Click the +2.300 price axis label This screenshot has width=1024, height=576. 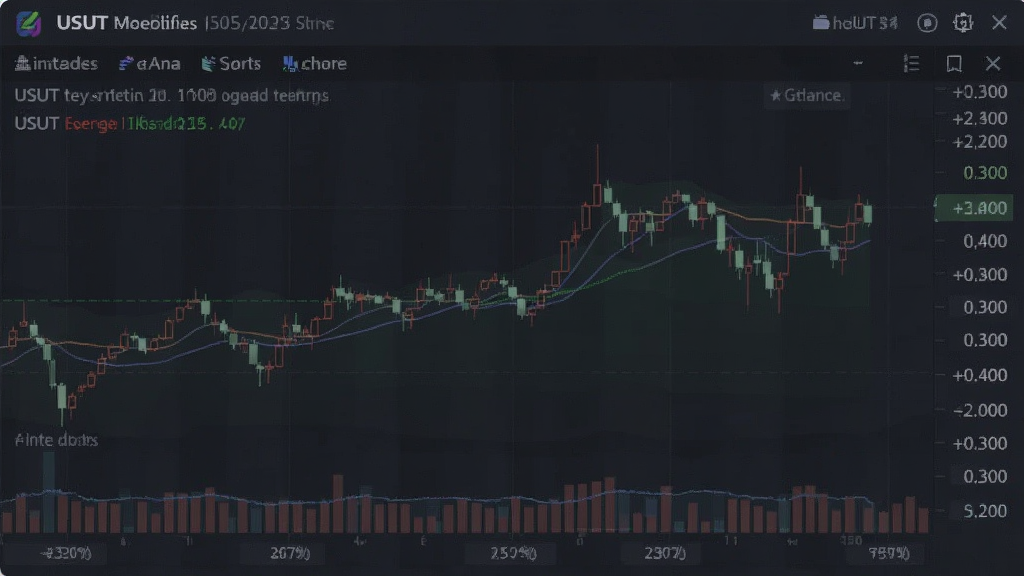[x=980, y=119]
